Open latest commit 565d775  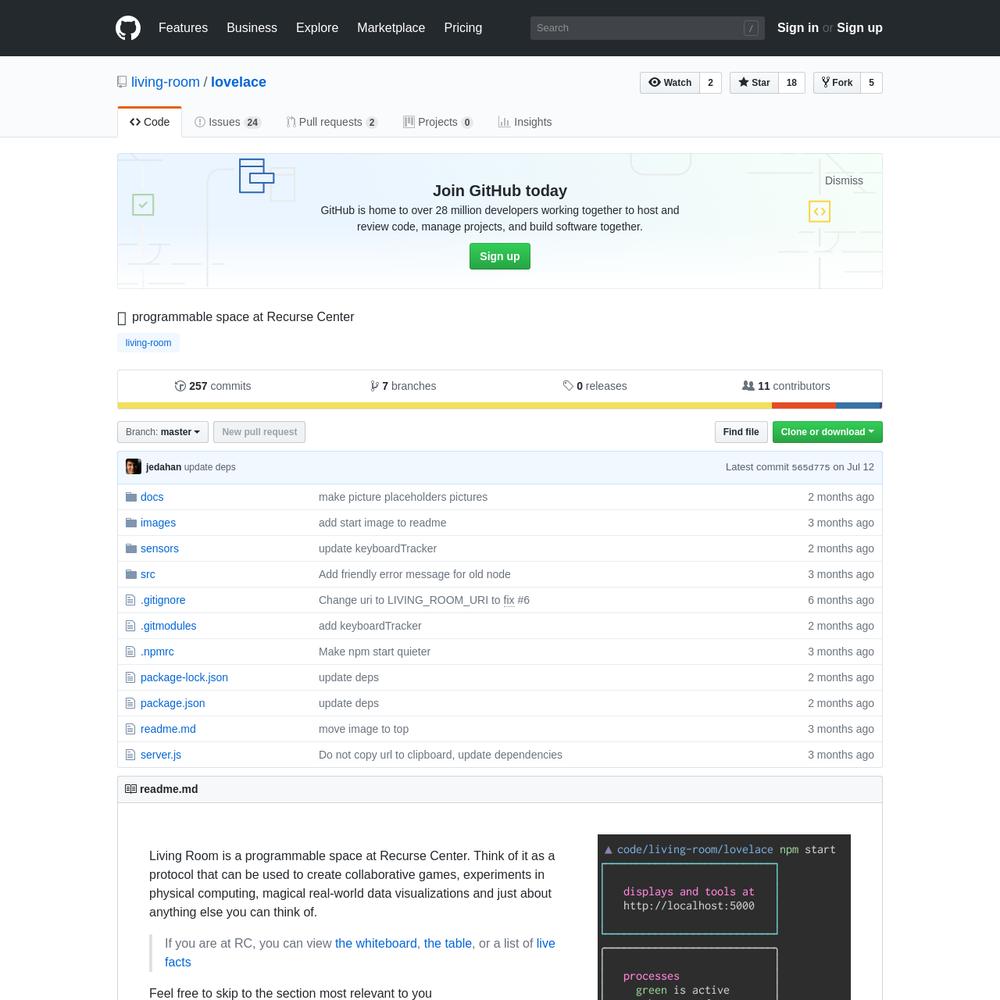811,467
